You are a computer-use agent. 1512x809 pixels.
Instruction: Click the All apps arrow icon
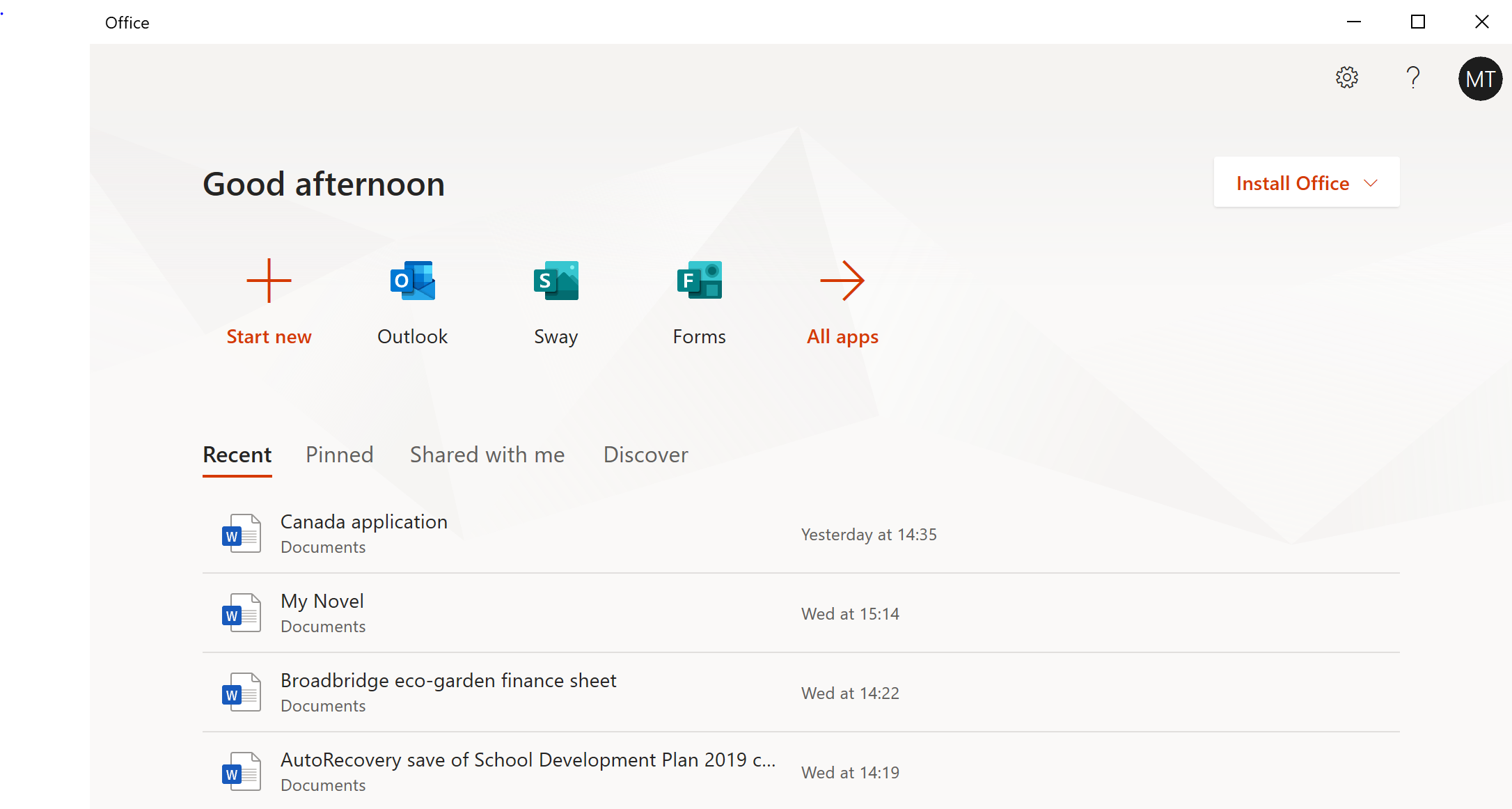pyautogui.click(x=842, y=281)
